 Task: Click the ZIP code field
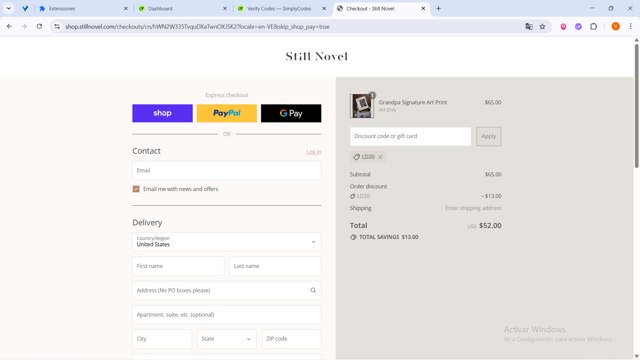[291, 339]
